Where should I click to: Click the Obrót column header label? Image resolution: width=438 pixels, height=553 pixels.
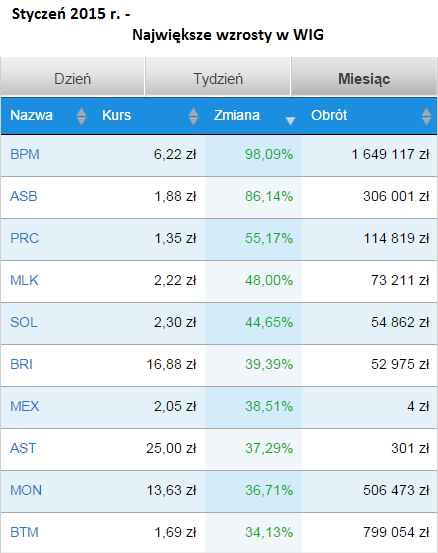pyautogui.click(x=329, y=115)
